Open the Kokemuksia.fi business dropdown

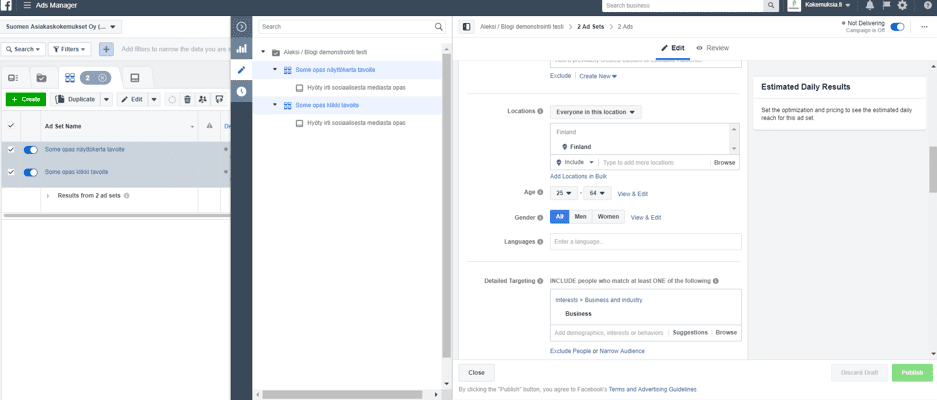[x=828, y=5]
